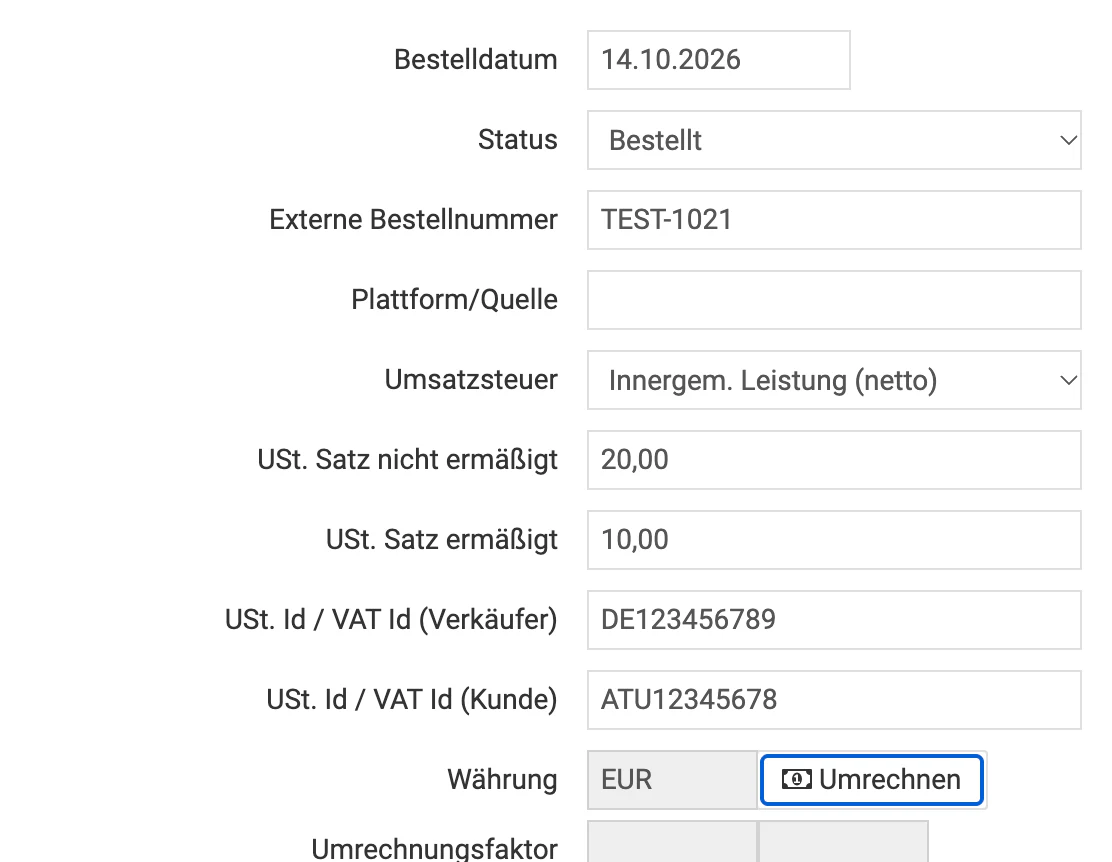Open the Status dropdown showing Bestellt
The width and height of the screenshot is (1112, 862).
coord(834,140)
